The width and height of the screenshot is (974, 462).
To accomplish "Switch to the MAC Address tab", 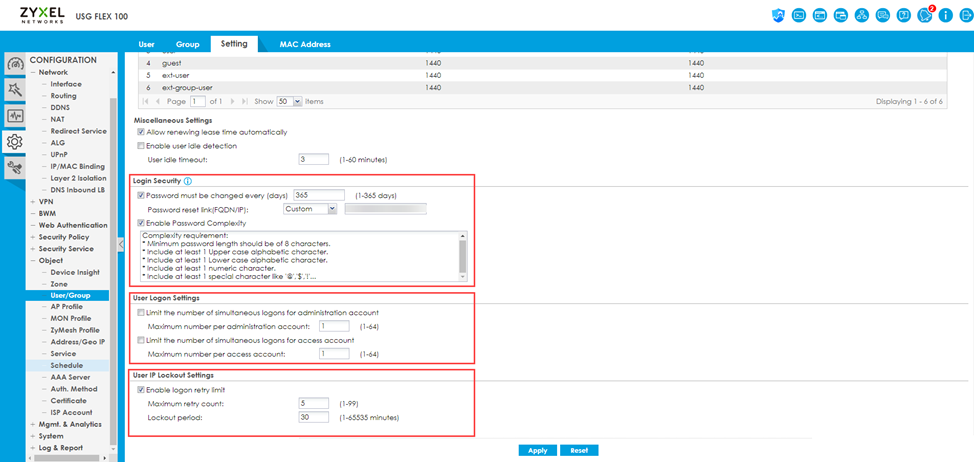I will pyautogui.click(x=305, y=44).
